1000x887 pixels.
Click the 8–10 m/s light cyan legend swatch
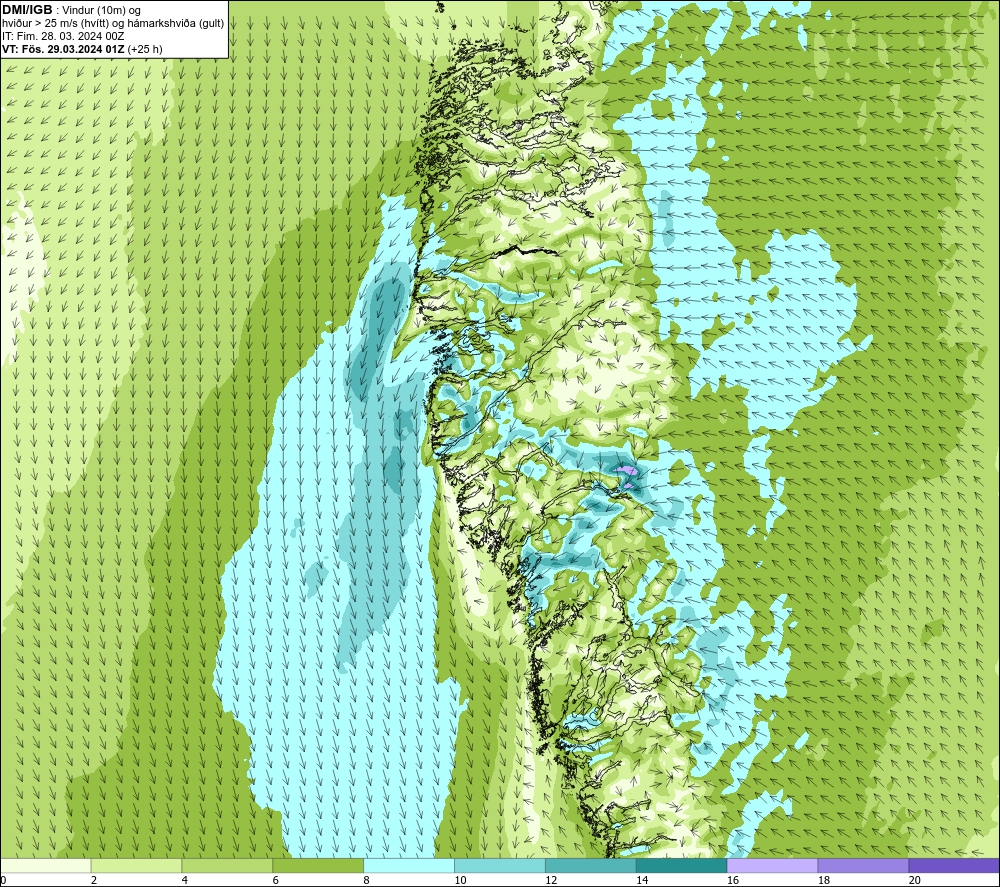click(409, 865)
